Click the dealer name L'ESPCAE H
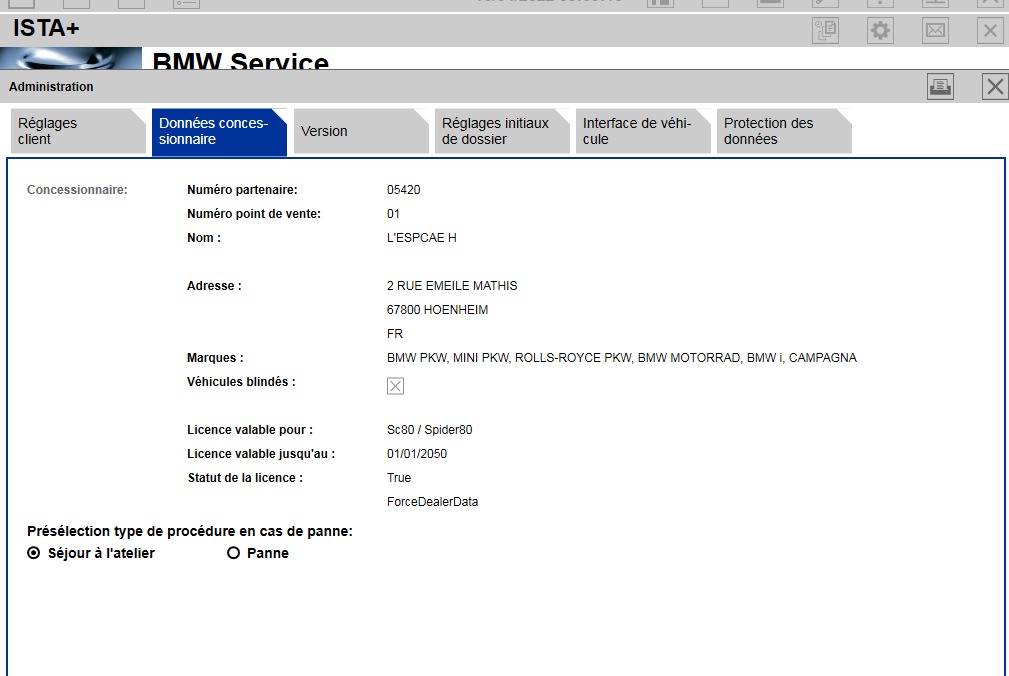Viewport: 1009px width, 676px height. [421, 238]
